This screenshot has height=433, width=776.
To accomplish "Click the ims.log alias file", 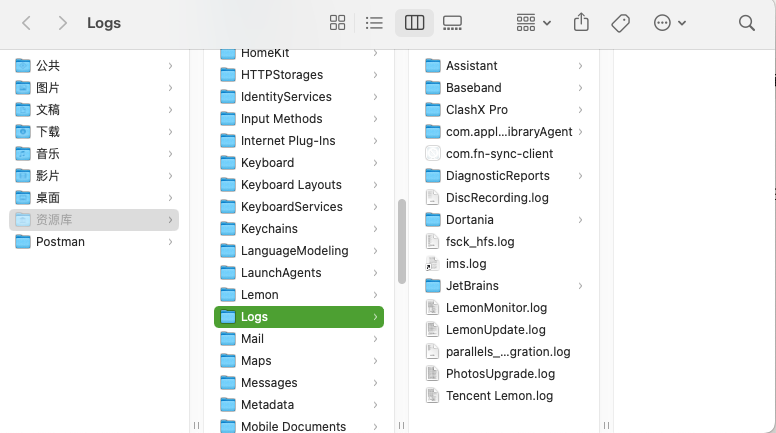I will (504, 264).
